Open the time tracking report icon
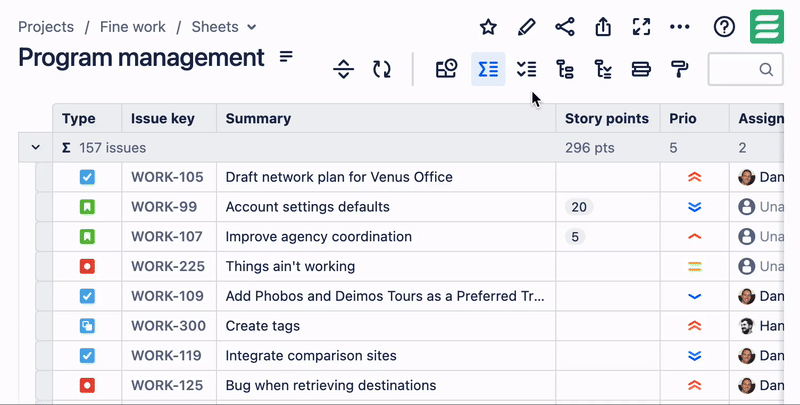Screen dimensions: 800x405 446,69
